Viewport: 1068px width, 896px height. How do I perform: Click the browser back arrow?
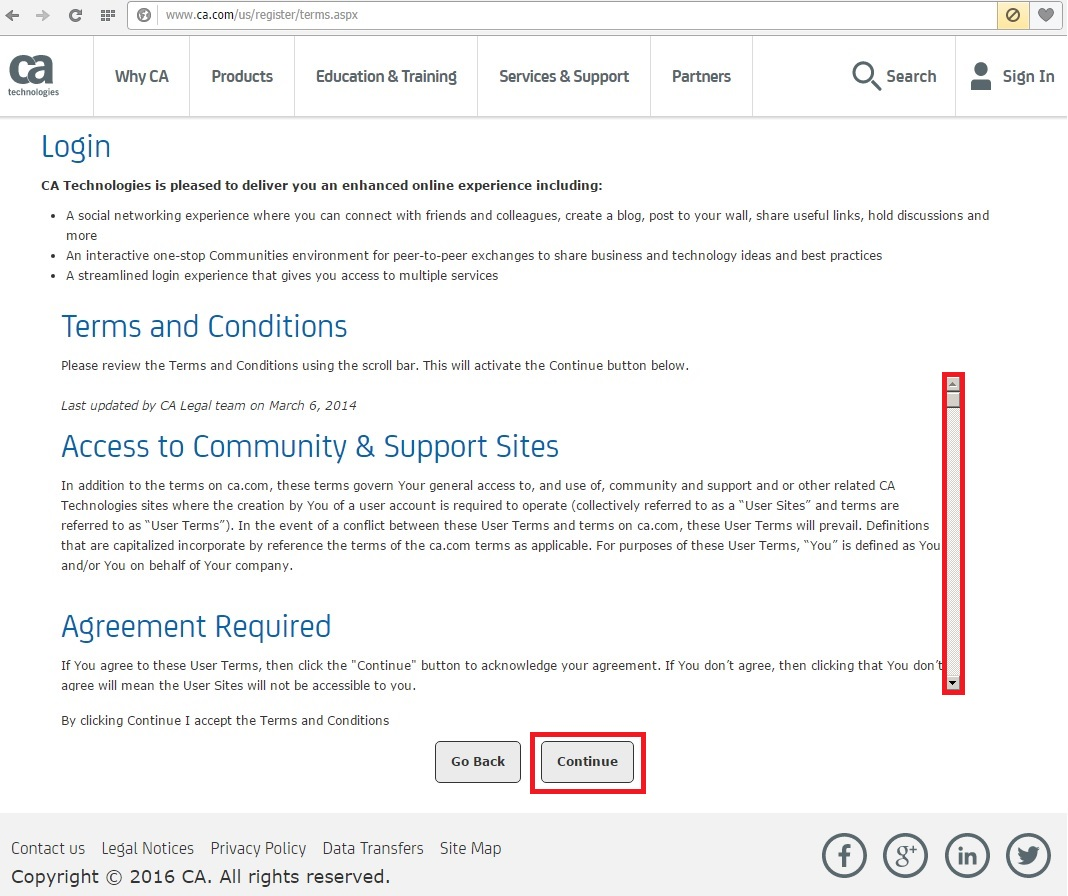click(12, 15)
